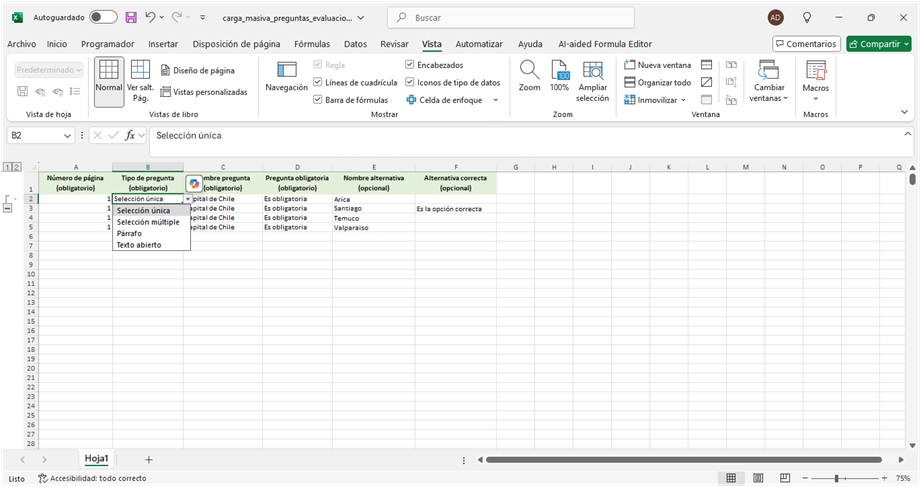
Task: Switch to the Insertar tab
Action: 163,44
